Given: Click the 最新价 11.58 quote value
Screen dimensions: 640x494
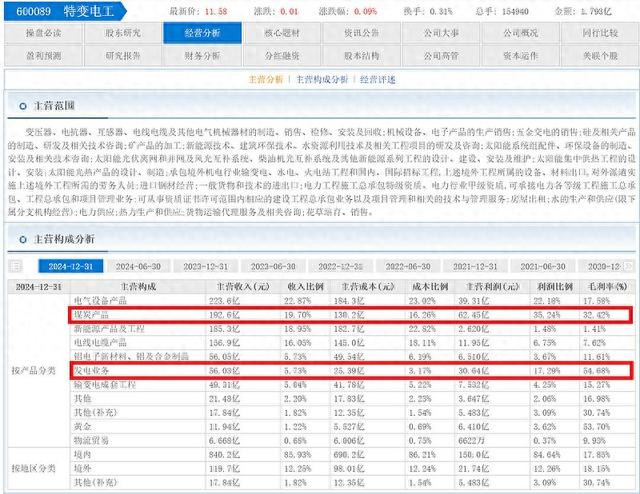Looking at the screenshot, I should pyautogui.click(x=216, y=11).
